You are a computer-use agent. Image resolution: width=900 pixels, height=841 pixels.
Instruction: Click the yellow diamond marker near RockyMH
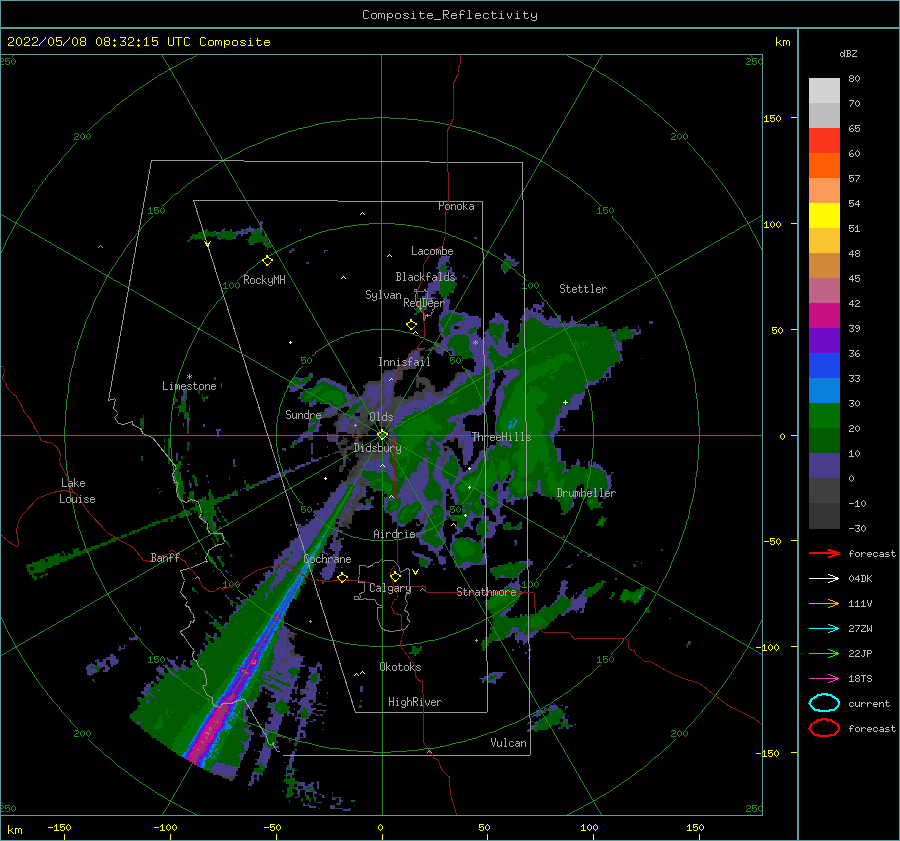267,261
